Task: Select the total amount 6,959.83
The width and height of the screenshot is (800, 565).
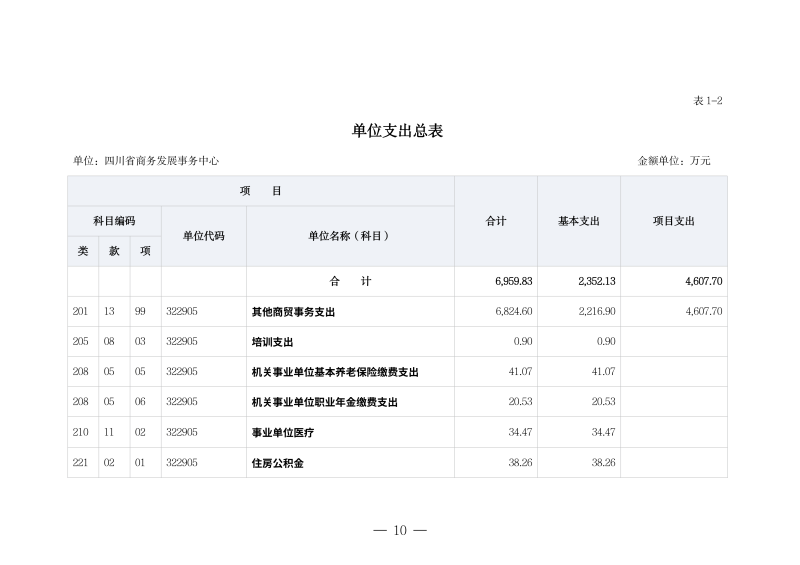Action: click(x=513, y=282)
